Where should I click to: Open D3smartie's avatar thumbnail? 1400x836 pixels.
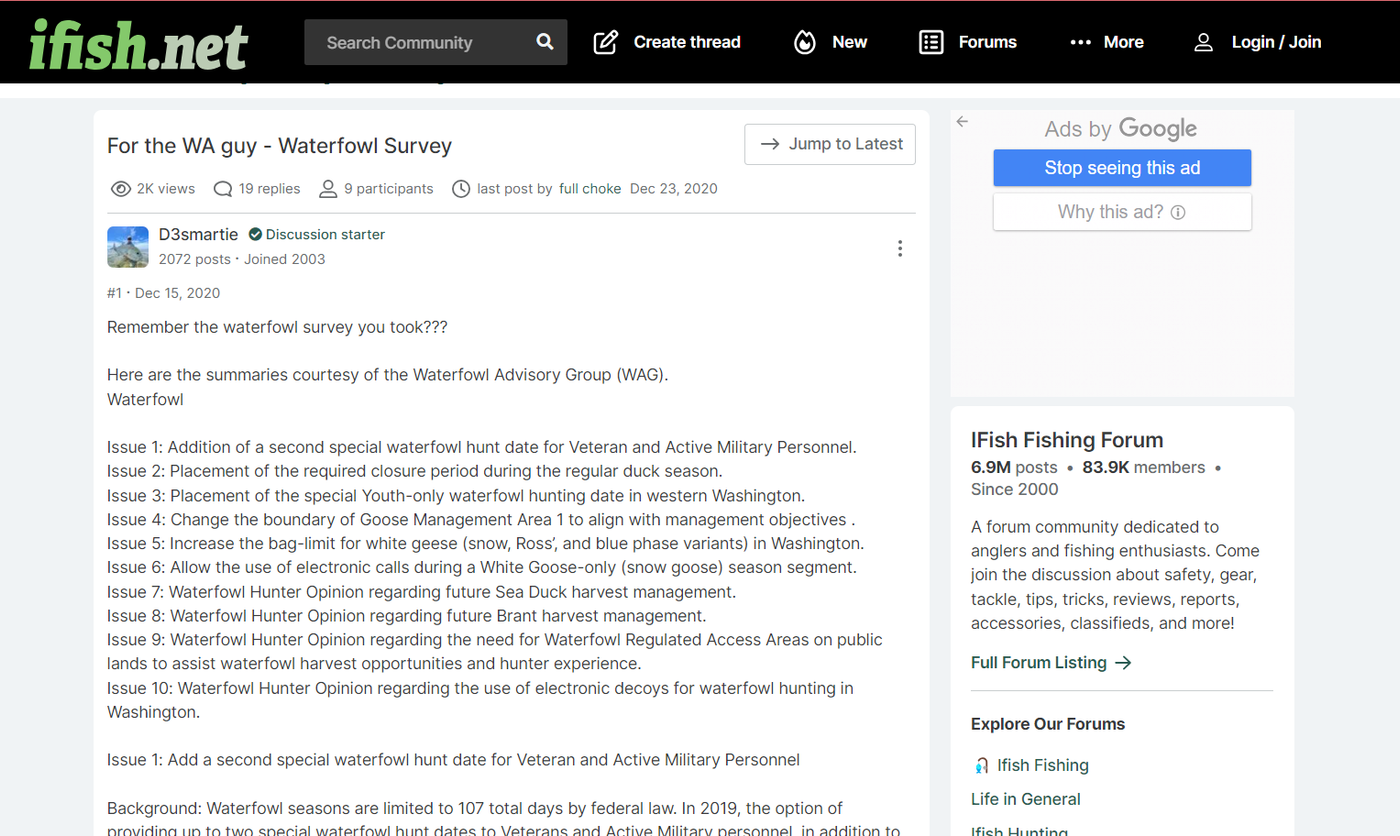pyautogui.click(x=128, y=247)
